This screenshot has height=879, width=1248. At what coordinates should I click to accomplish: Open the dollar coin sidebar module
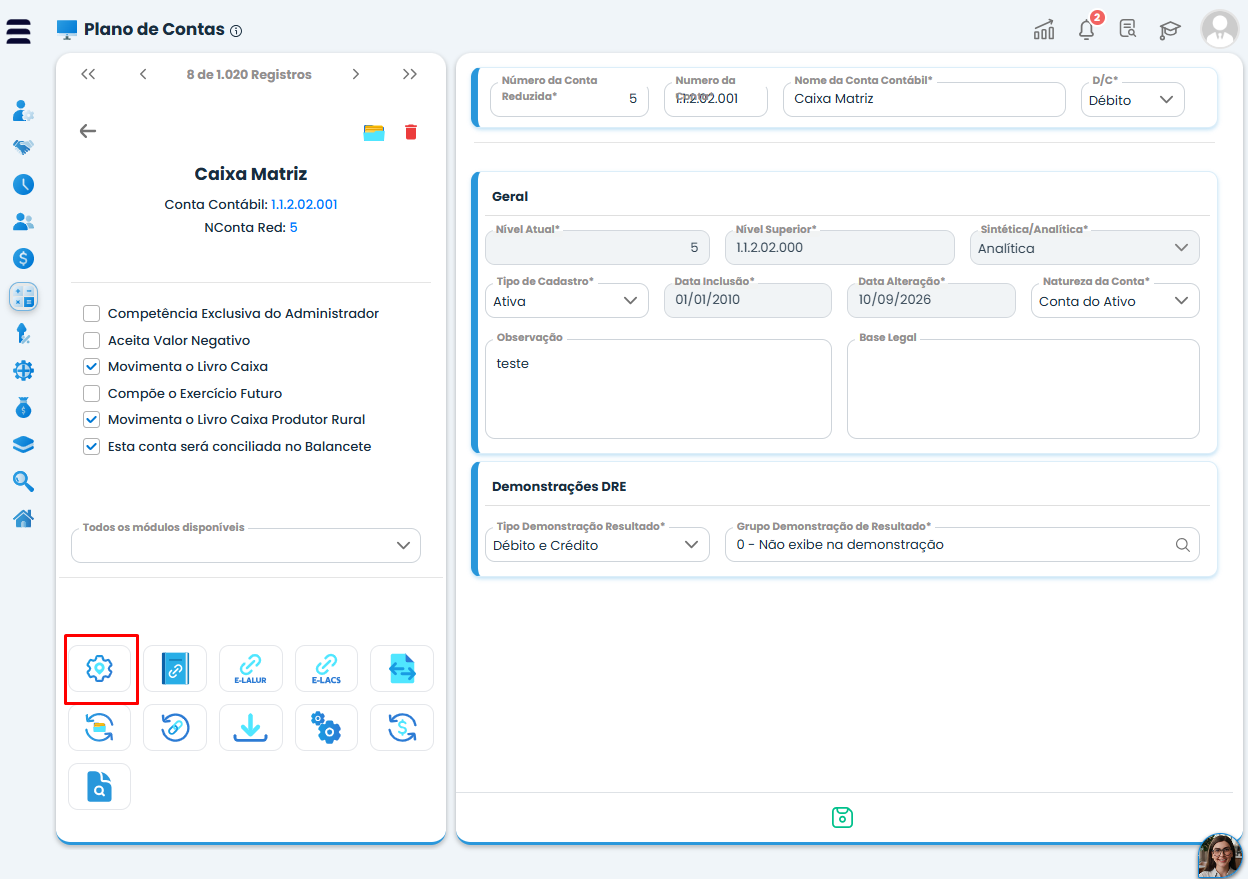tap(24, 258)
